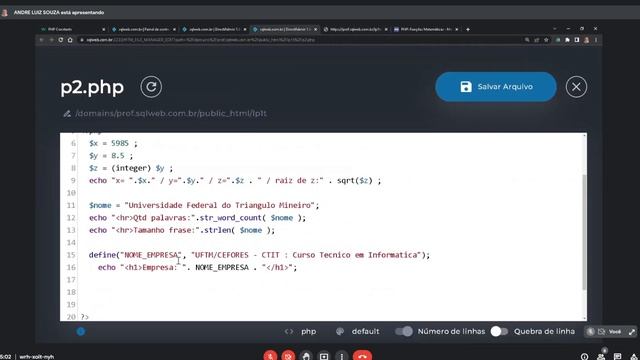This screenshot has width=640, height=360.
Task: Click the zoom magnifier in address bar
Action: pos(527,40)
